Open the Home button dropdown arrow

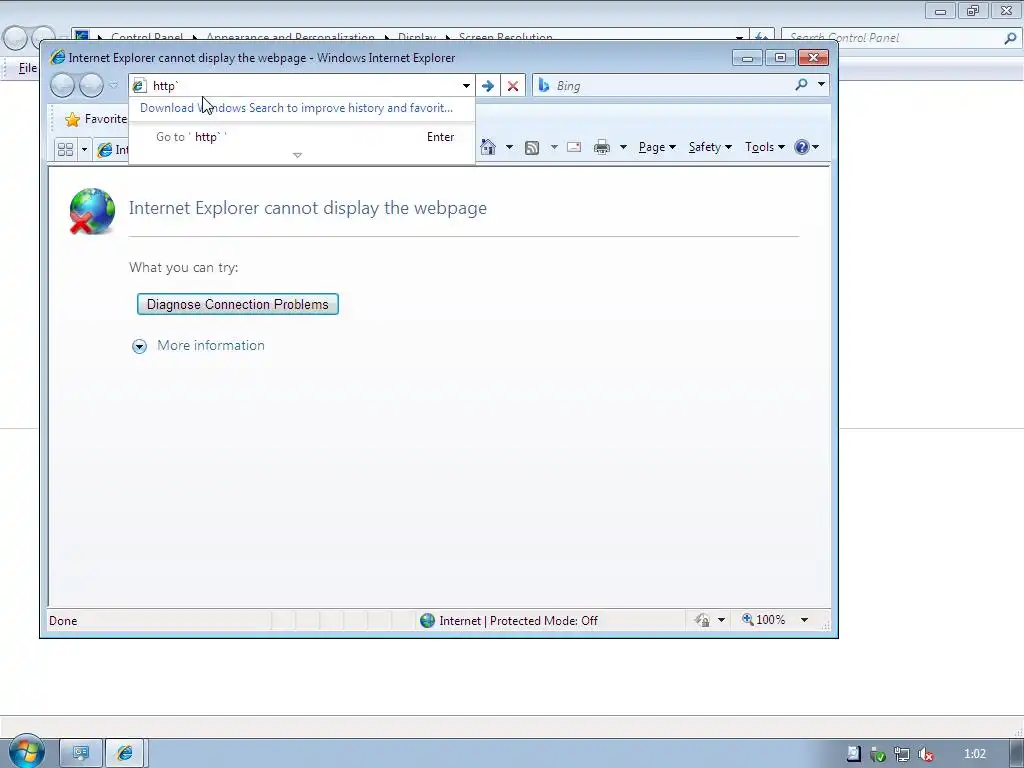tap(509, 147)
